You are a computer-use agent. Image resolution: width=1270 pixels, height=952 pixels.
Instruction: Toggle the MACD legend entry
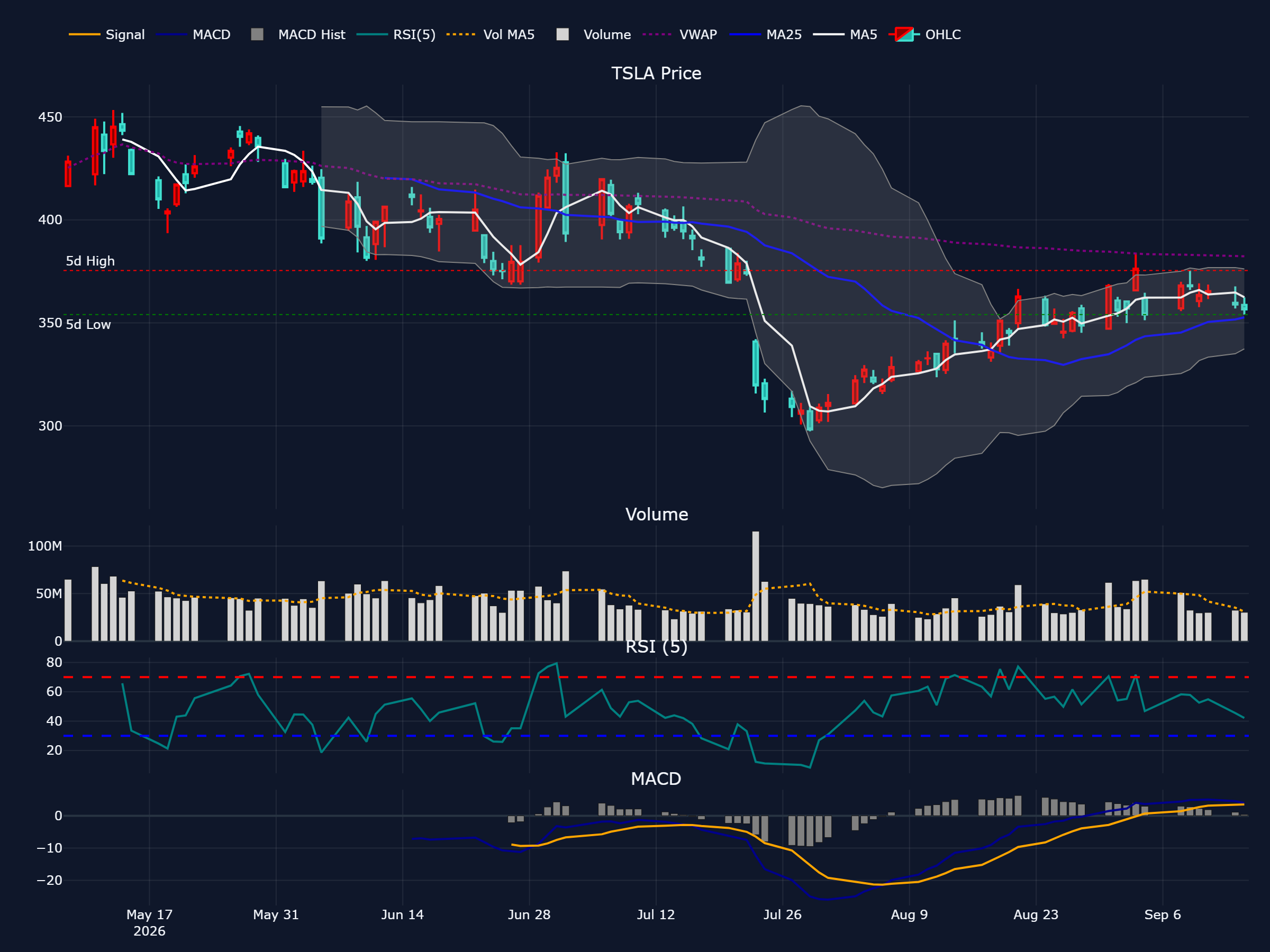[194, 34]
